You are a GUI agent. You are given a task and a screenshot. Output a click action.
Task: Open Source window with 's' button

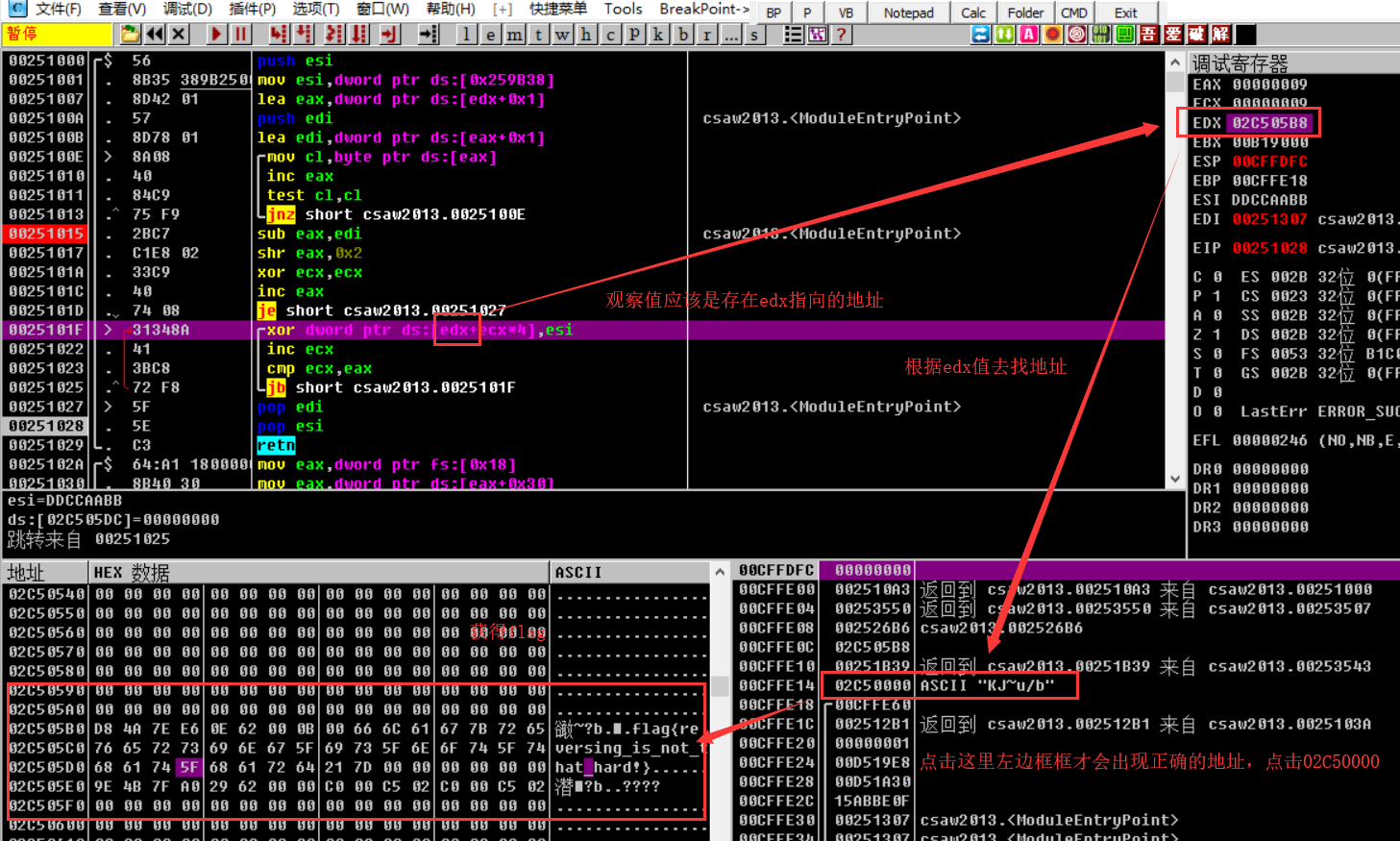pyautogui.click(x=755, y=35)
